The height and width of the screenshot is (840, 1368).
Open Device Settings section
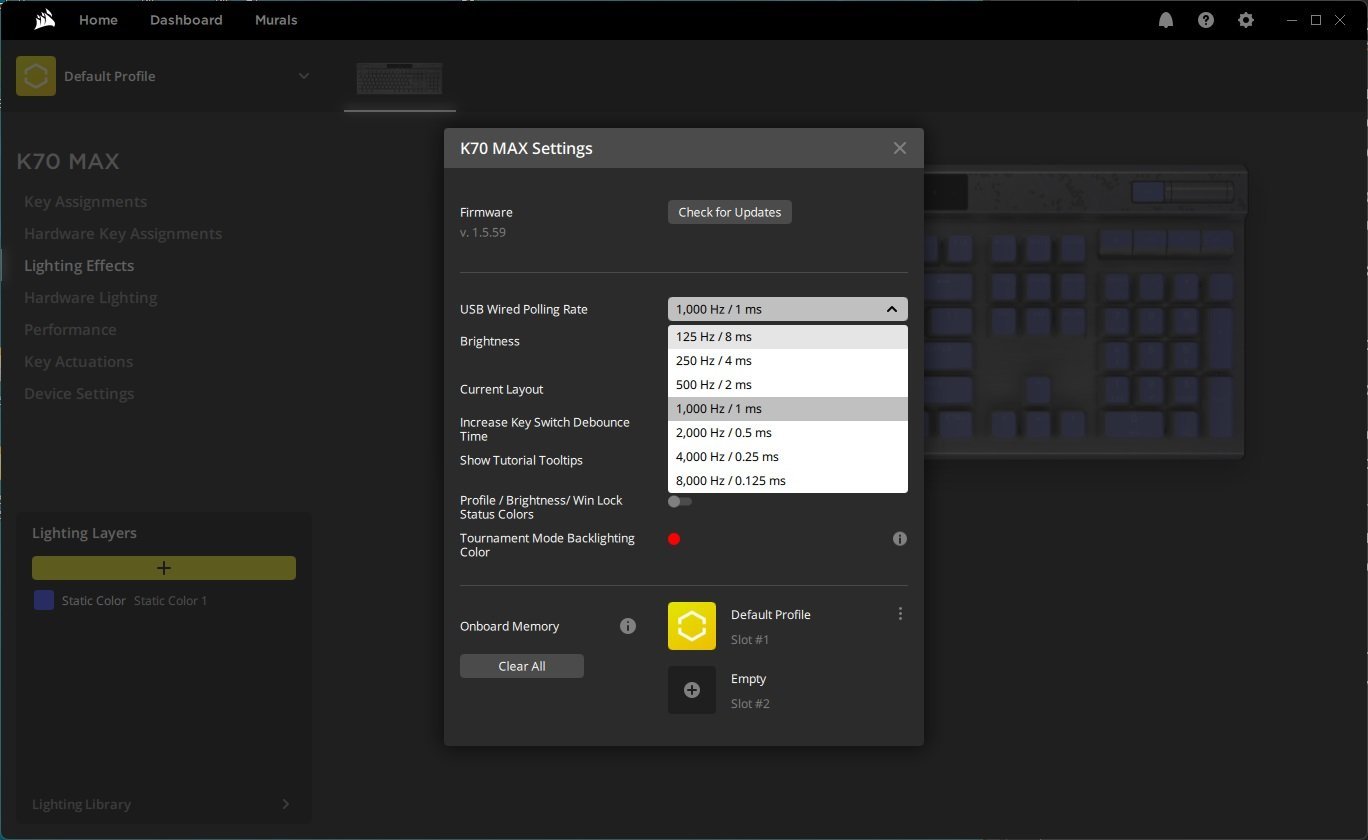pyautogui.click(x=79, y=394)
